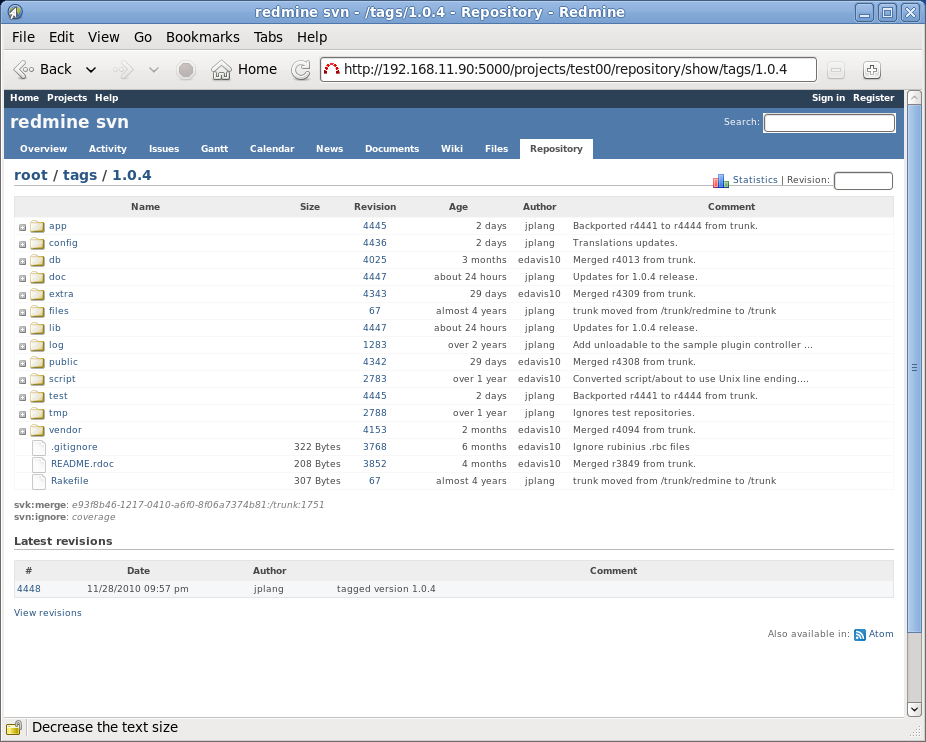Expand the extra folder tree
Viewport: 926px width, 742px height.
22,295
